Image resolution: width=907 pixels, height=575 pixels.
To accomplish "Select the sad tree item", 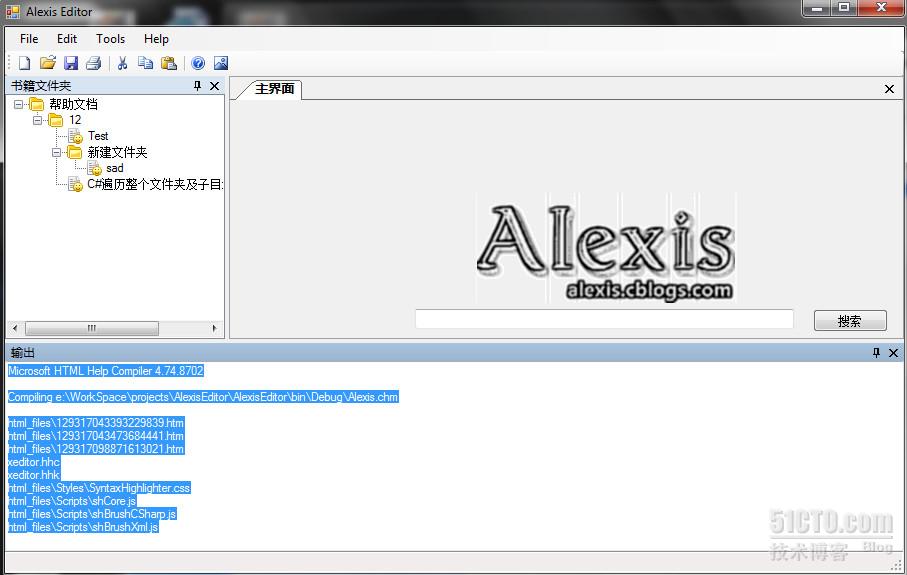I will [115, 168].
